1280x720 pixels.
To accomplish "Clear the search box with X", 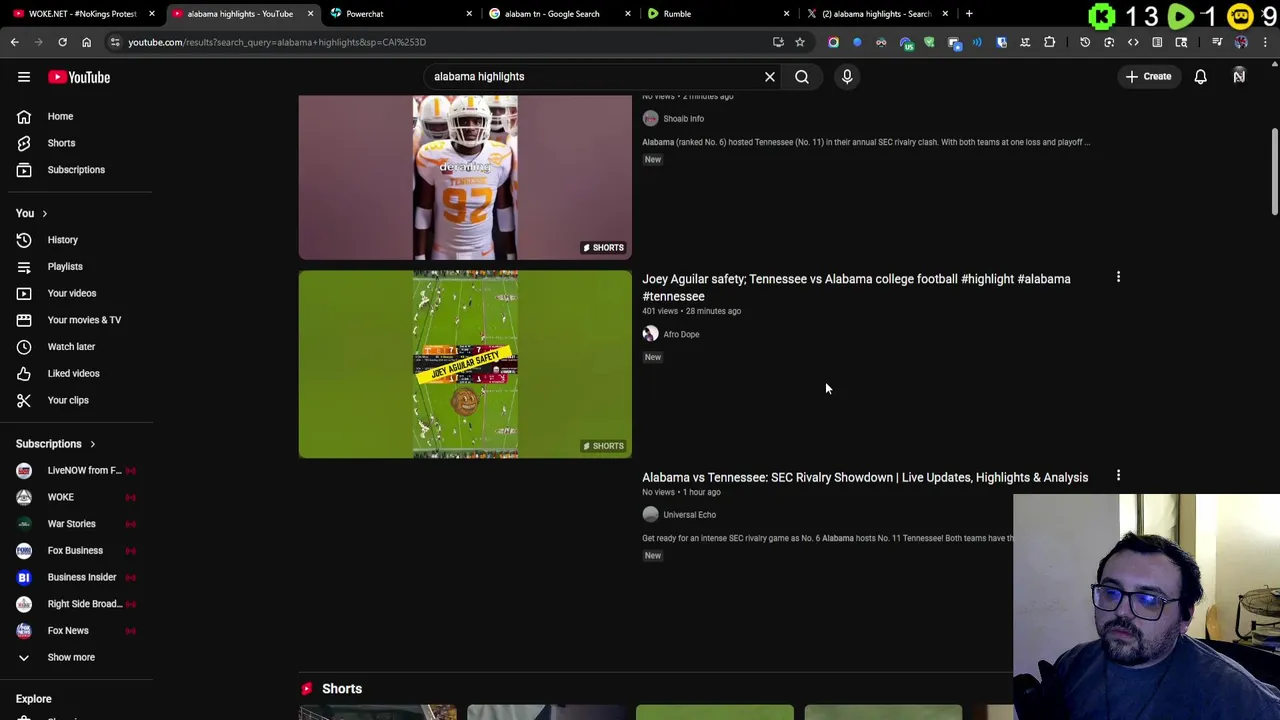I will pyautogui.click(x=770, y=76).
